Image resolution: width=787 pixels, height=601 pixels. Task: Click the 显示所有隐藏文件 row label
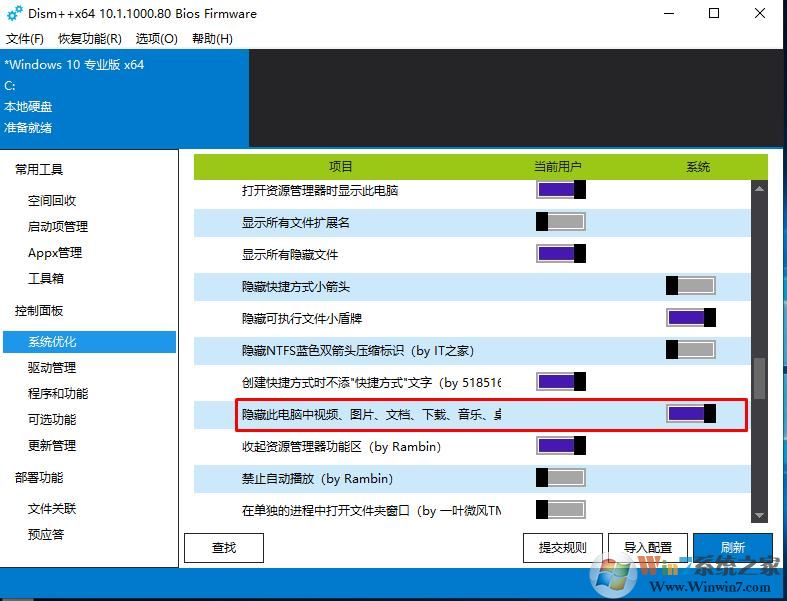tap(290, 255)
